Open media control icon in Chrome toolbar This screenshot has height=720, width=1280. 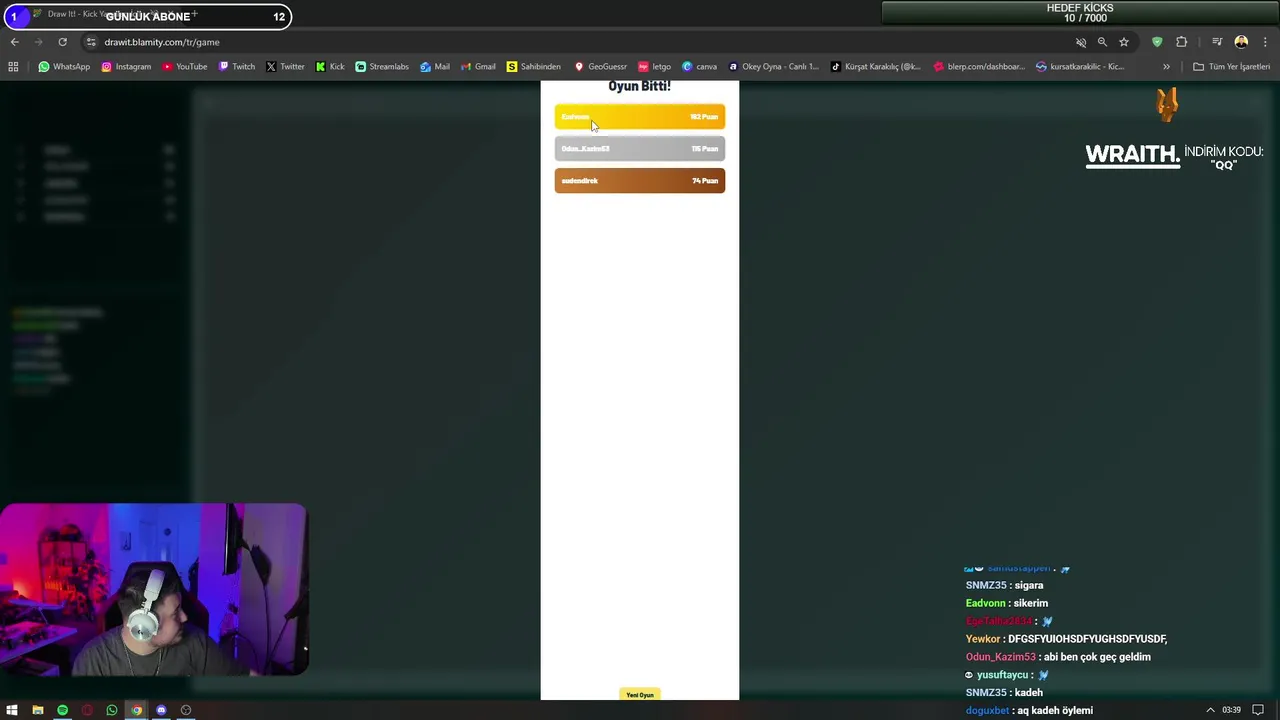point(1217,42)
